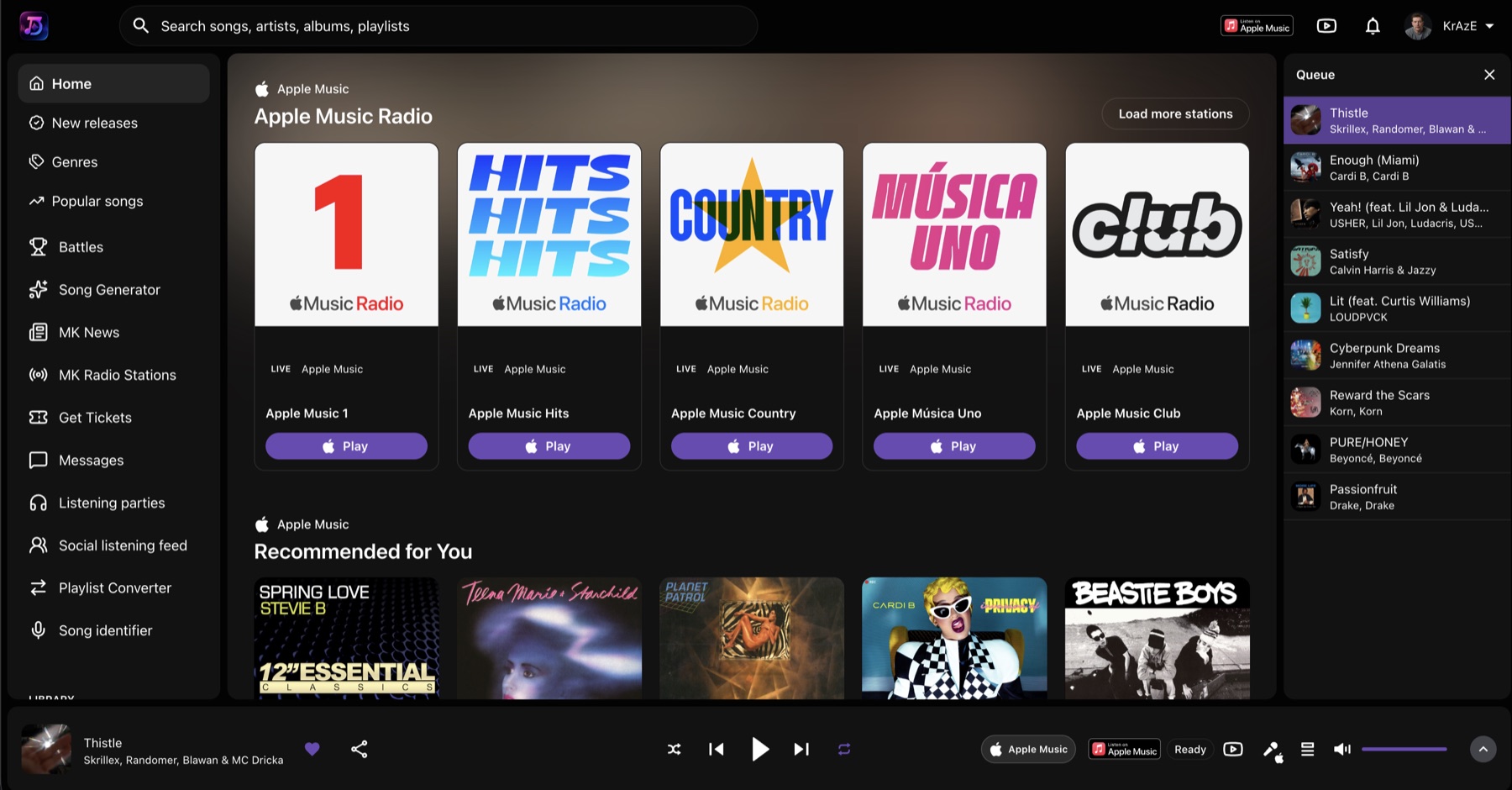This screenshot has width=1512, height=790.
Task: Click the microphone lyrics icon in player bar
Action: [x=1273, y=750]
